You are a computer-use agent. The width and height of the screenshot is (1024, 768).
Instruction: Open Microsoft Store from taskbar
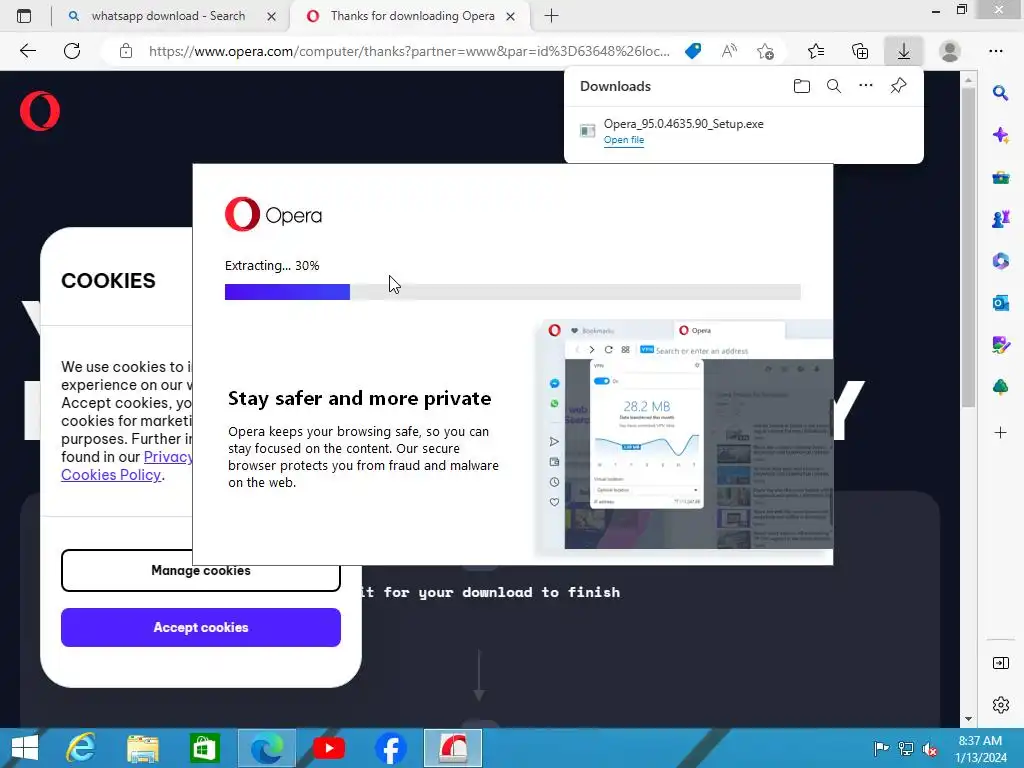pyautogui.click(x=204, y=748)
